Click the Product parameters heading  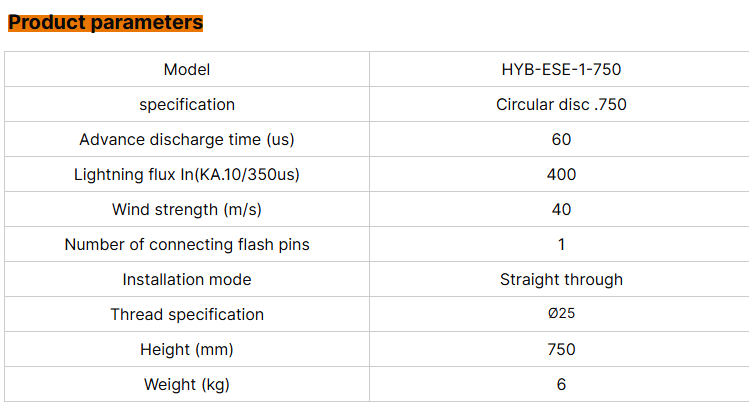point(105,23)
